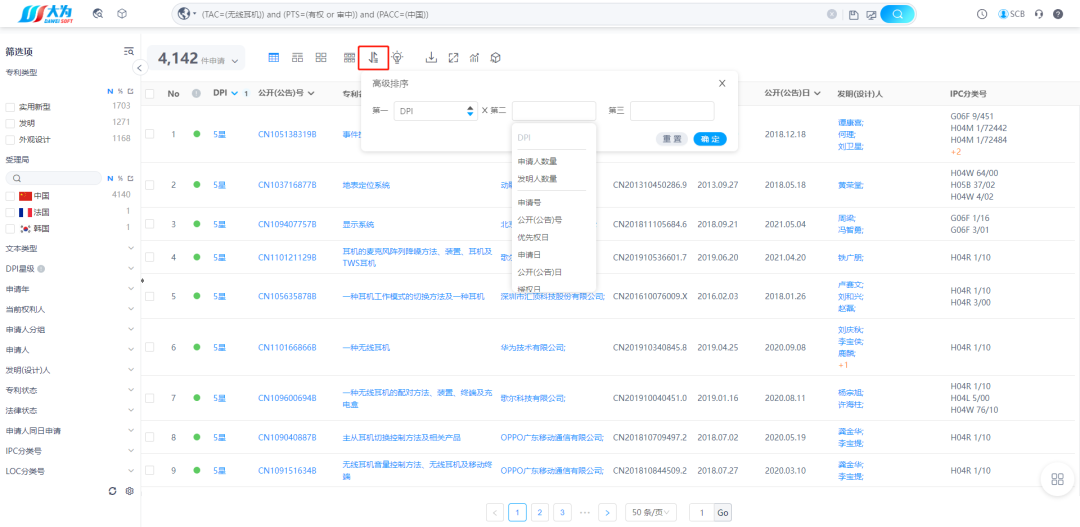Open the 地表定位系统 patent title
The width and height of the screenshot is (1080, 527).
pos(366,185)
